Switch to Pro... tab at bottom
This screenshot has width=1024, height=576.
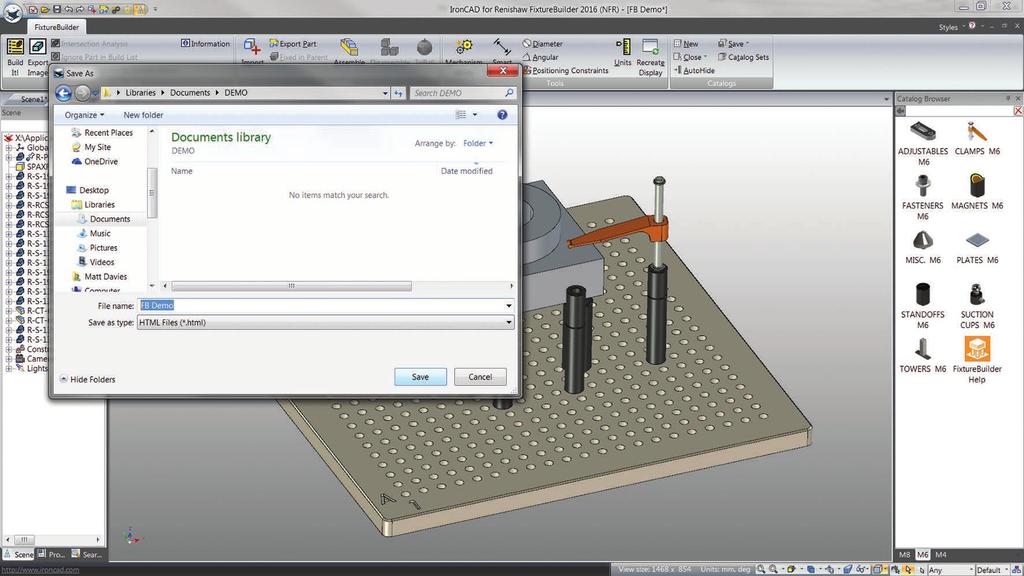tap(52, 554)
